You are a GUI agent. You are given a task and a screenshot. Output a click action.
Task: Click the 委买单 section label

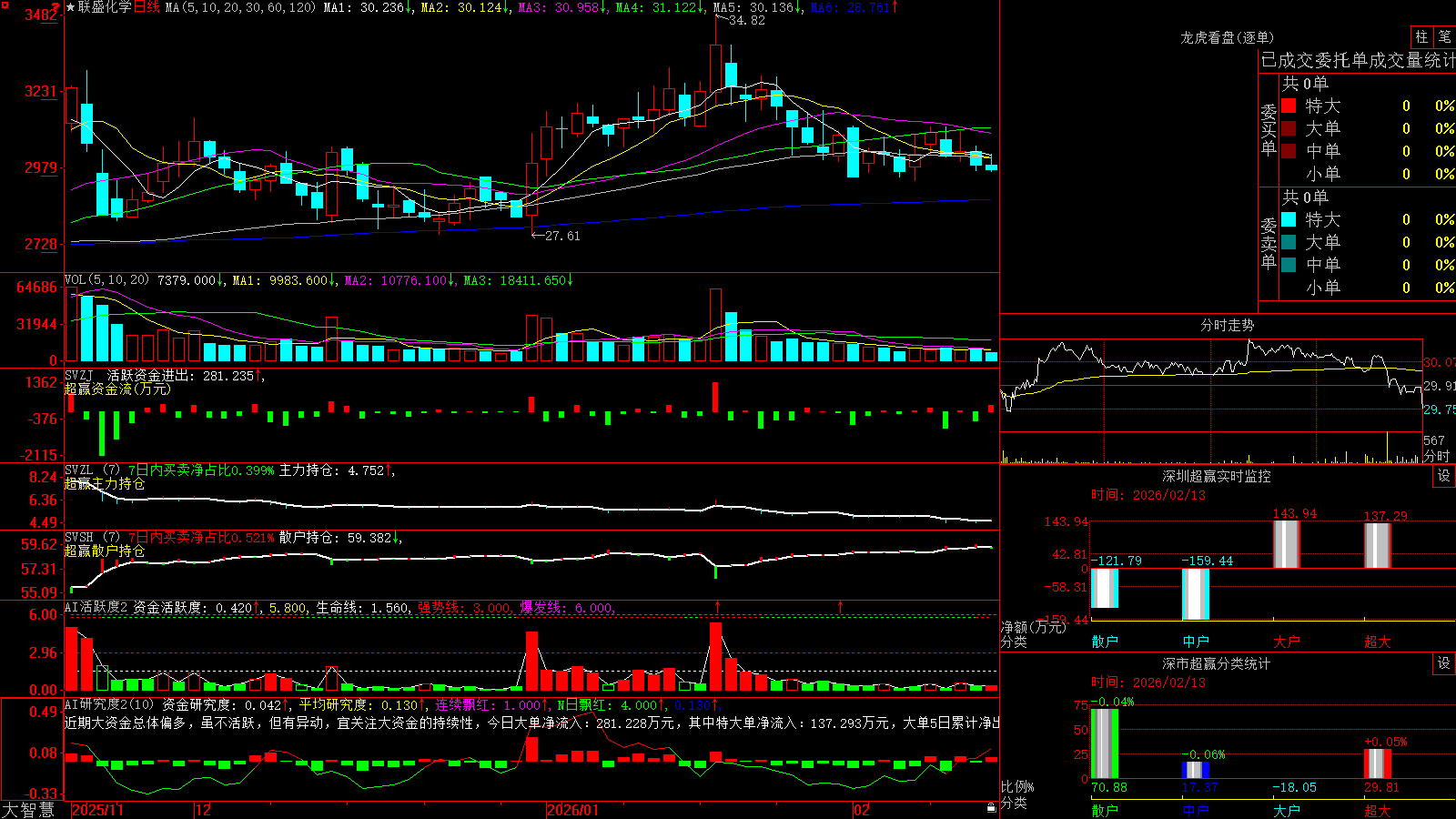point(1269,129)
